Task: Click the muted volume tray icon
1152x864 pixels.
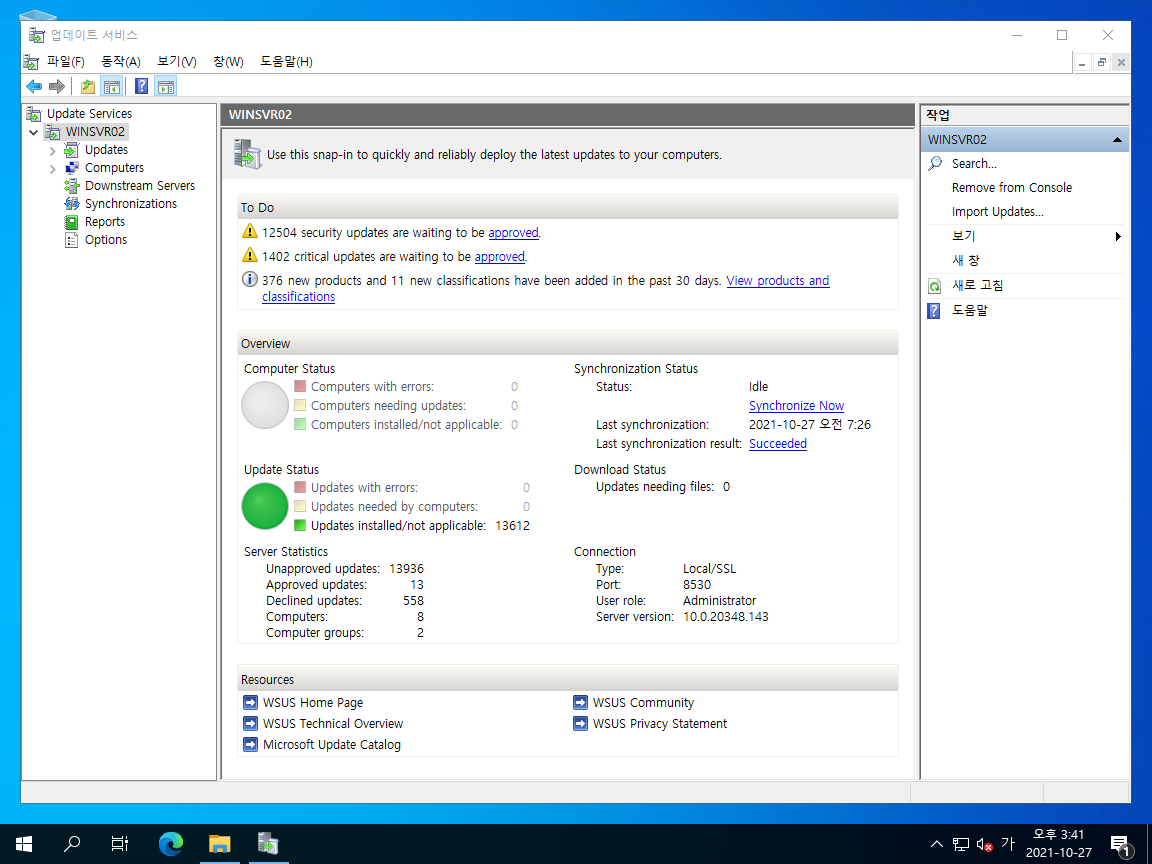Action: click(x=984, y=845)
